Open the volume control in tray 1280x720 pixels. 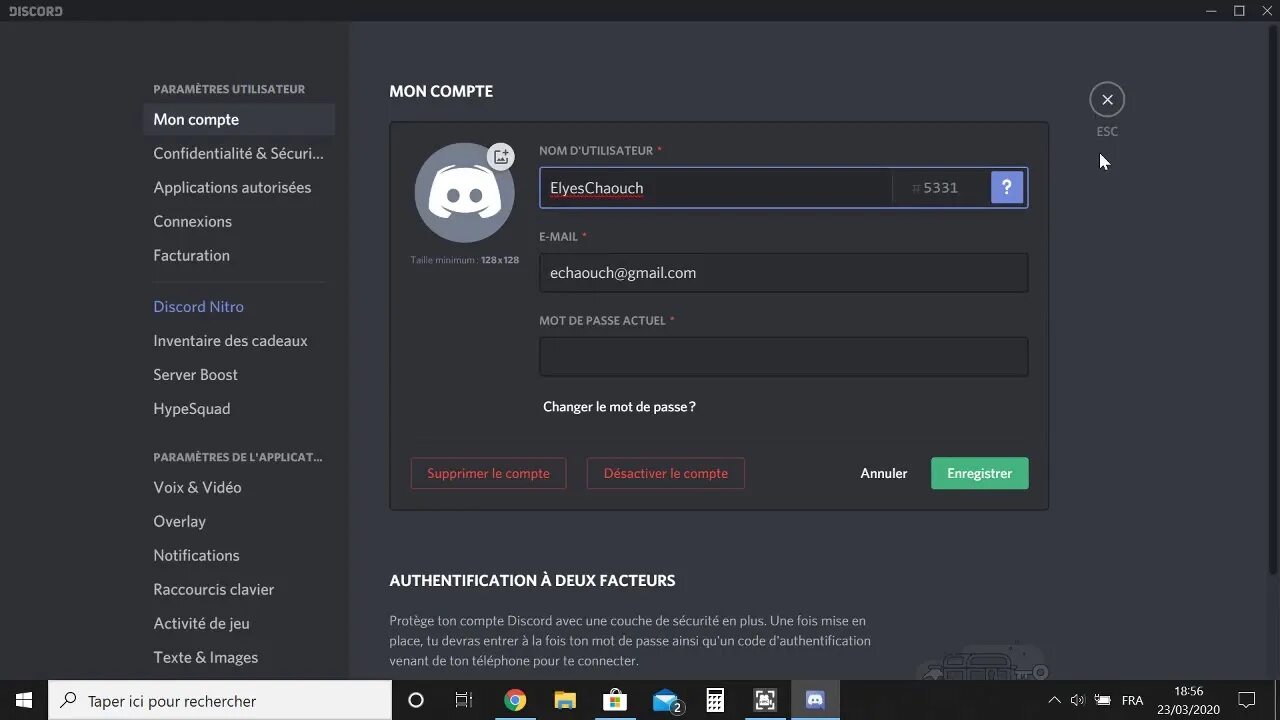click(1078, 700)
